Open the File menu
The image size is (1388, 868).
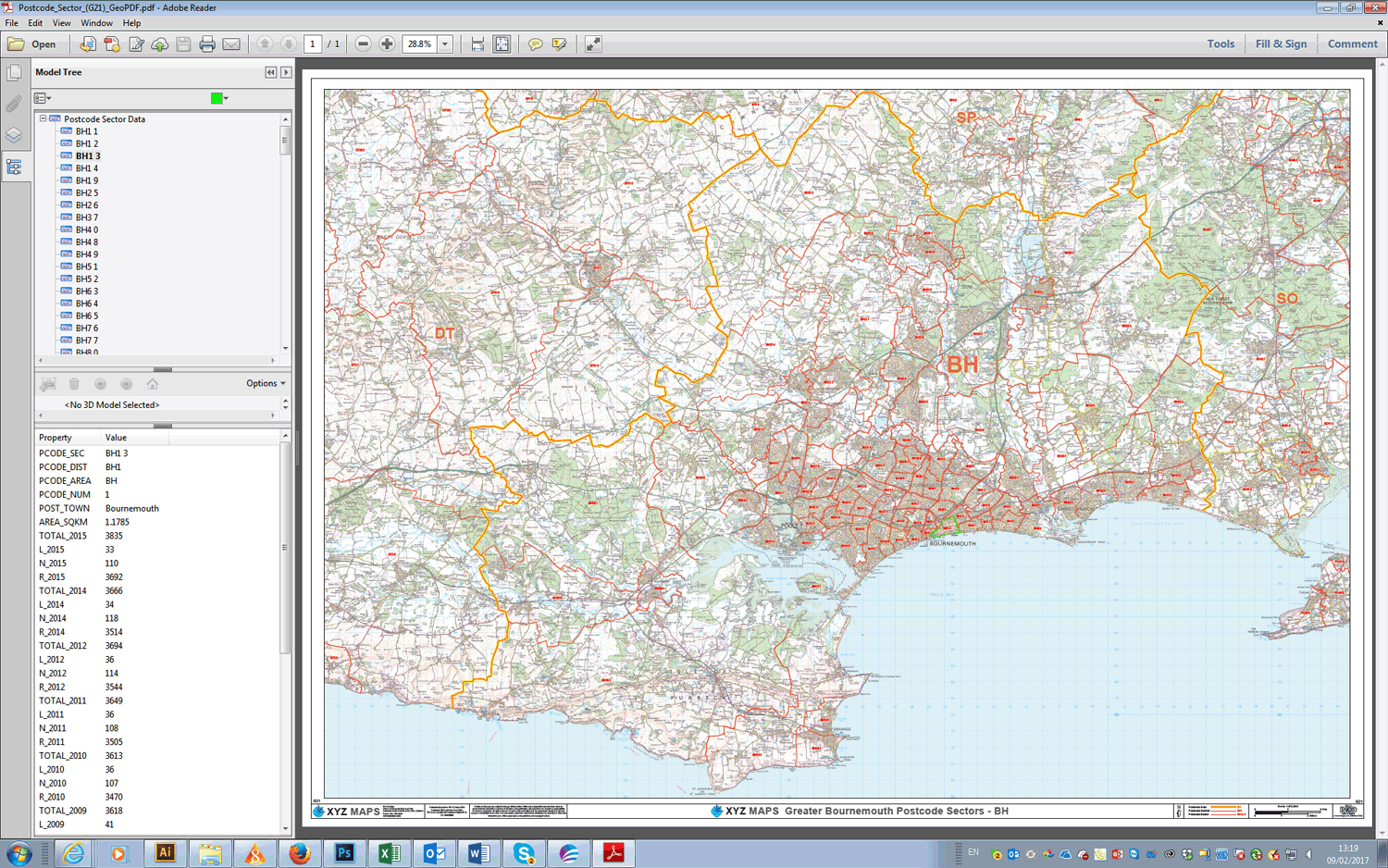(11, 23)
